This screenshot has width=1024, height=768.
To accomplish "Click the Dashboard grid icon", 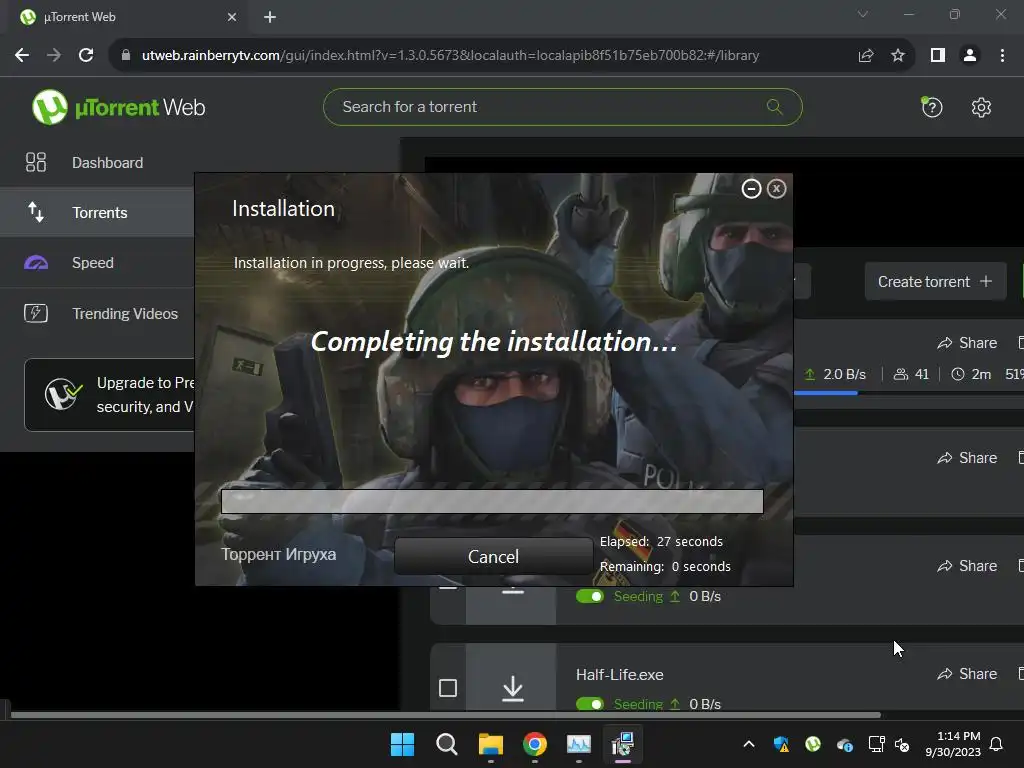I will [36, 162].
